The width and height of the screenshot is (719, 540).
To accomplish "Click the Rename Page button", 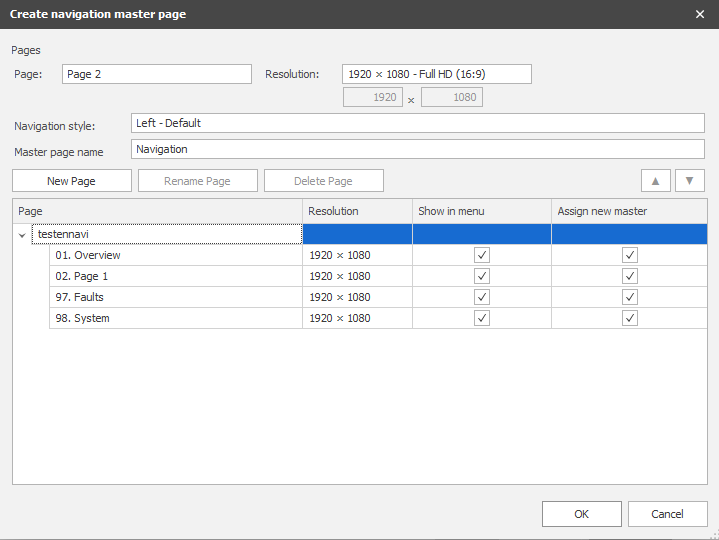I will pyautogui.click(x=198, y=181).
